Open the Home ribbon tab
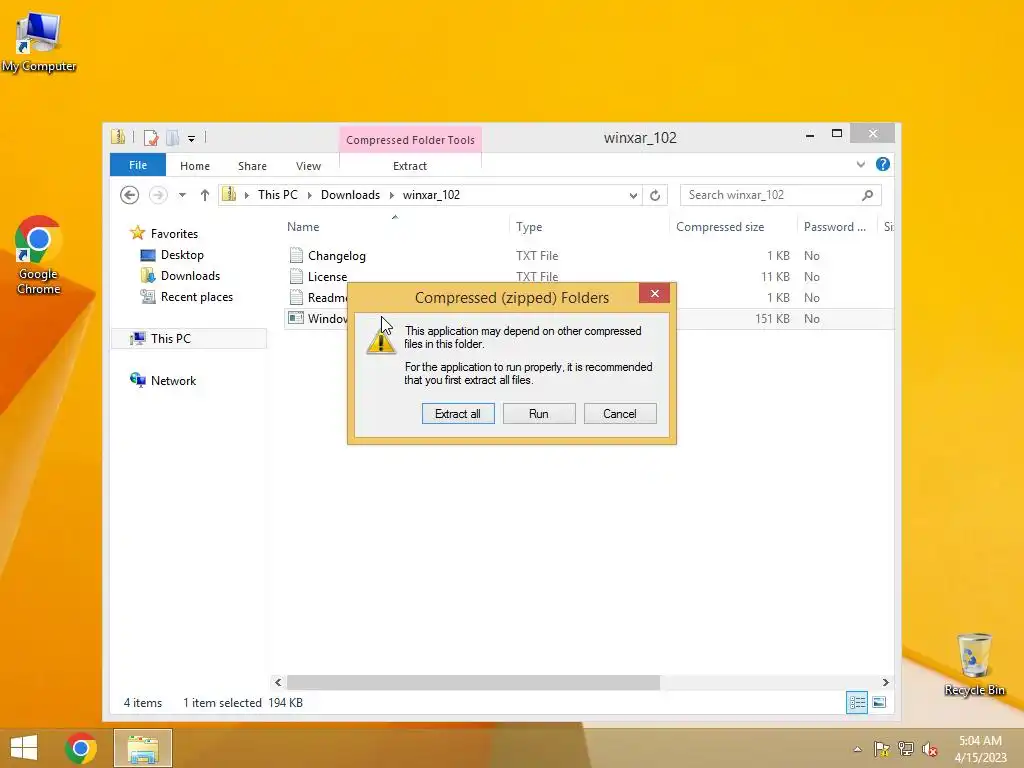1024x768 pixels. [195, 166]
